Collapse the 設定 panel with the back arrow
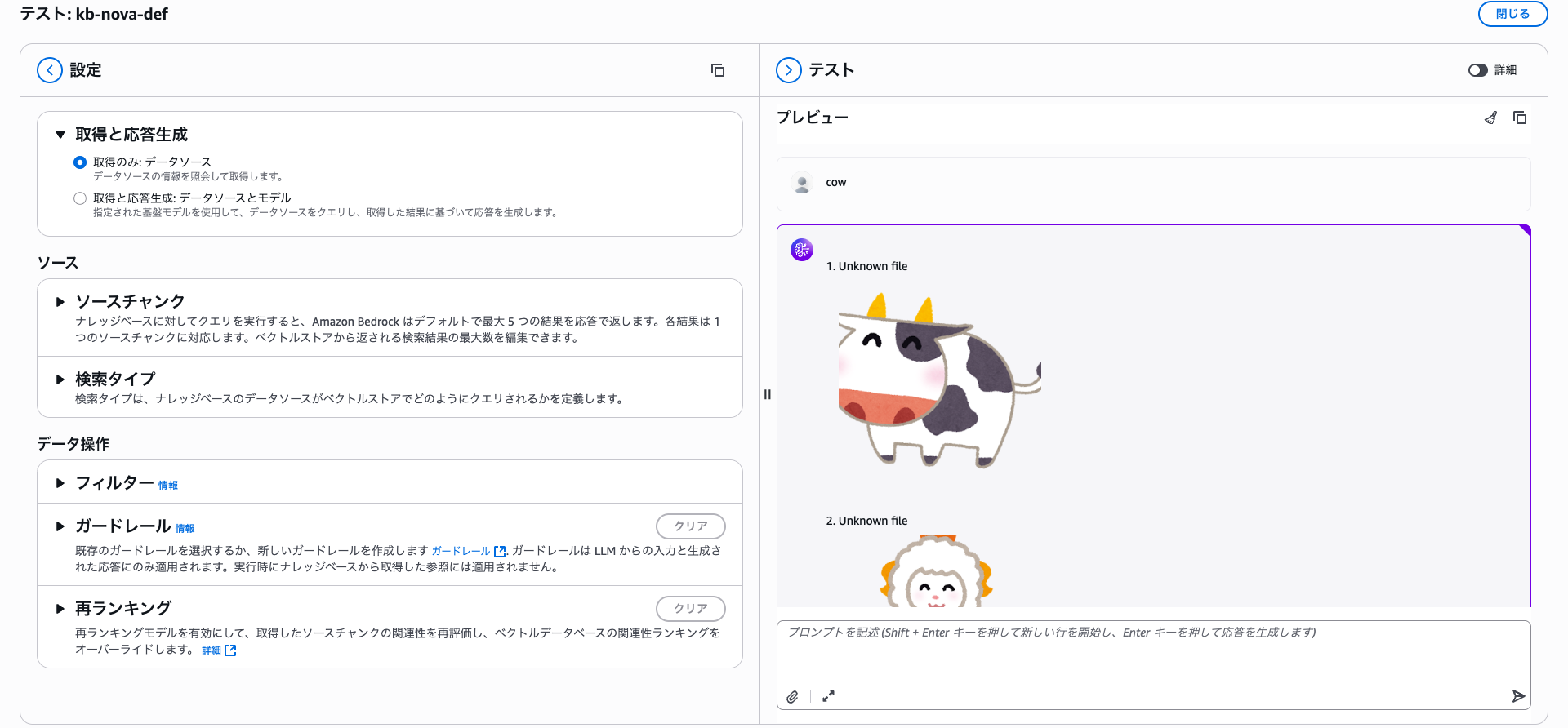 (x=50, y=70)
